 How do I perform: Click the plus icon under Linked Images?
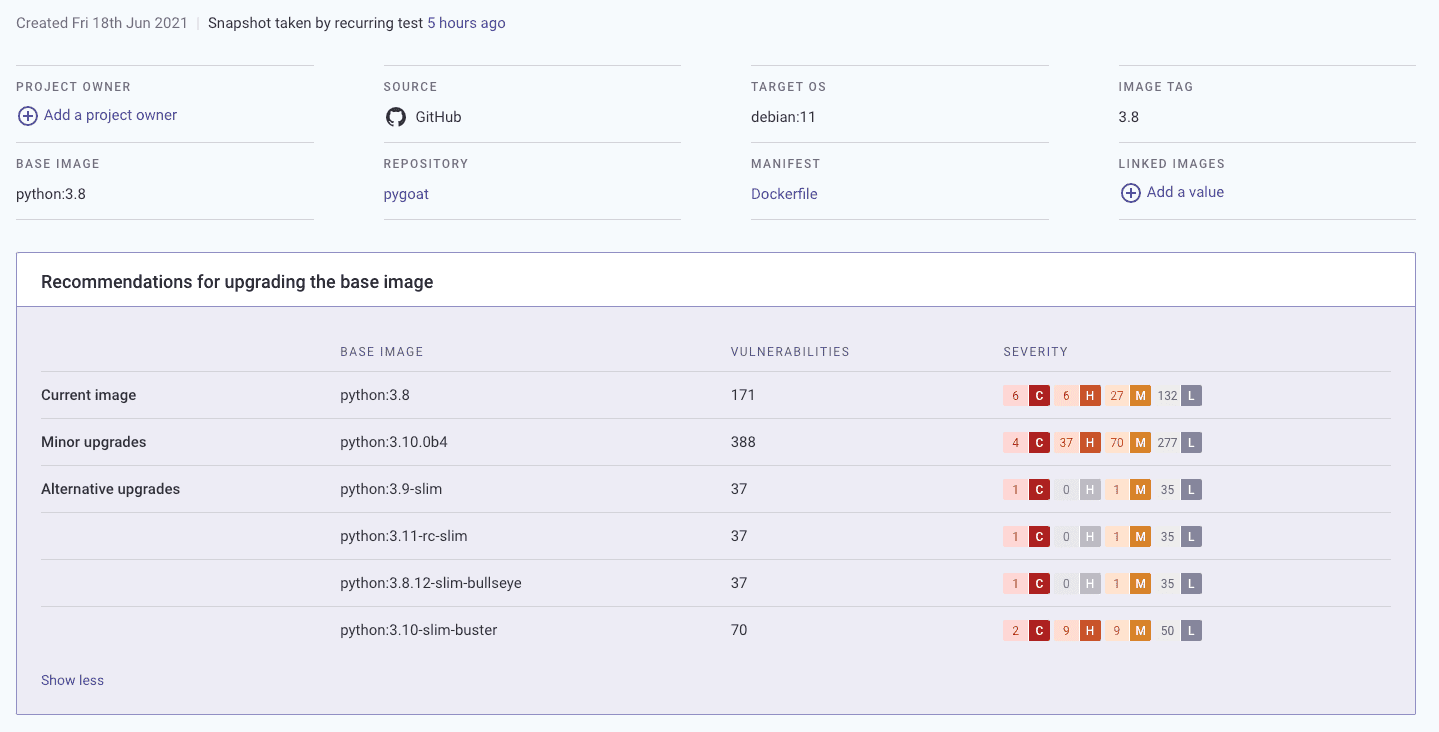[x=1130, y=193]
